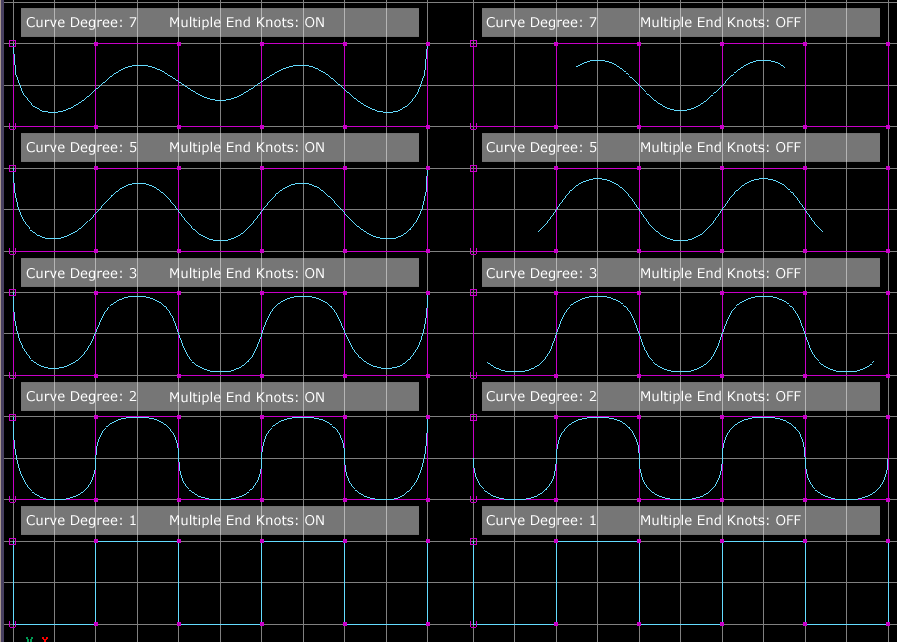The image size is (897, 642).
Task: Click the 'Multiple End Knots: OFF' degree 7 label
Action: point(720,22)
